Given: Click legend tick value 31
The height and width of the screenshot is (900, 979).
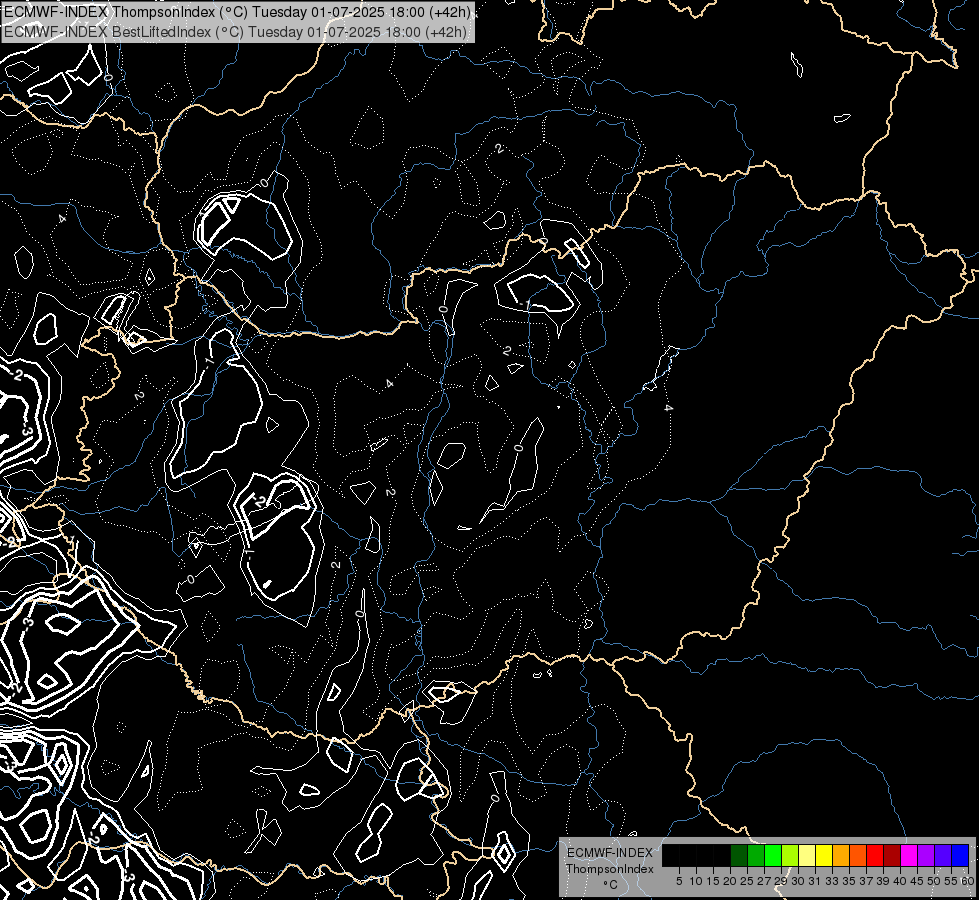Looking at the screenshot, I should (x=815, y=881).
